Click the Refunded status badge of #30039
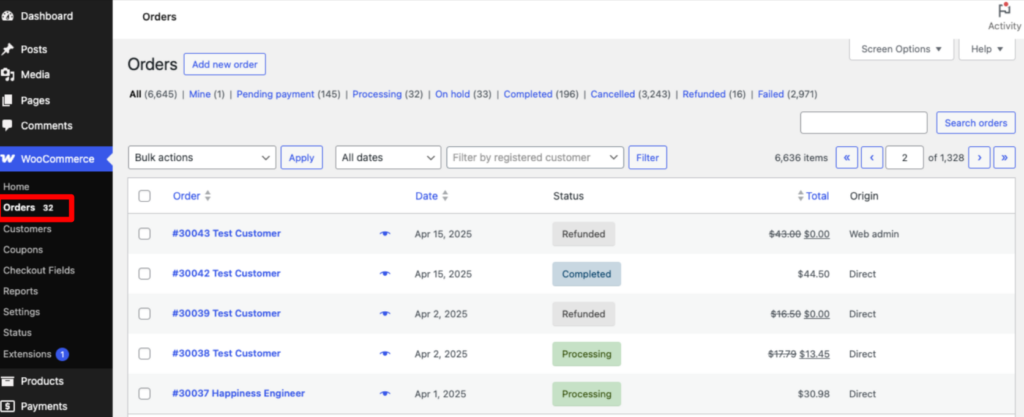Viewport: 1024px width, 417px height. click(584, 314)
